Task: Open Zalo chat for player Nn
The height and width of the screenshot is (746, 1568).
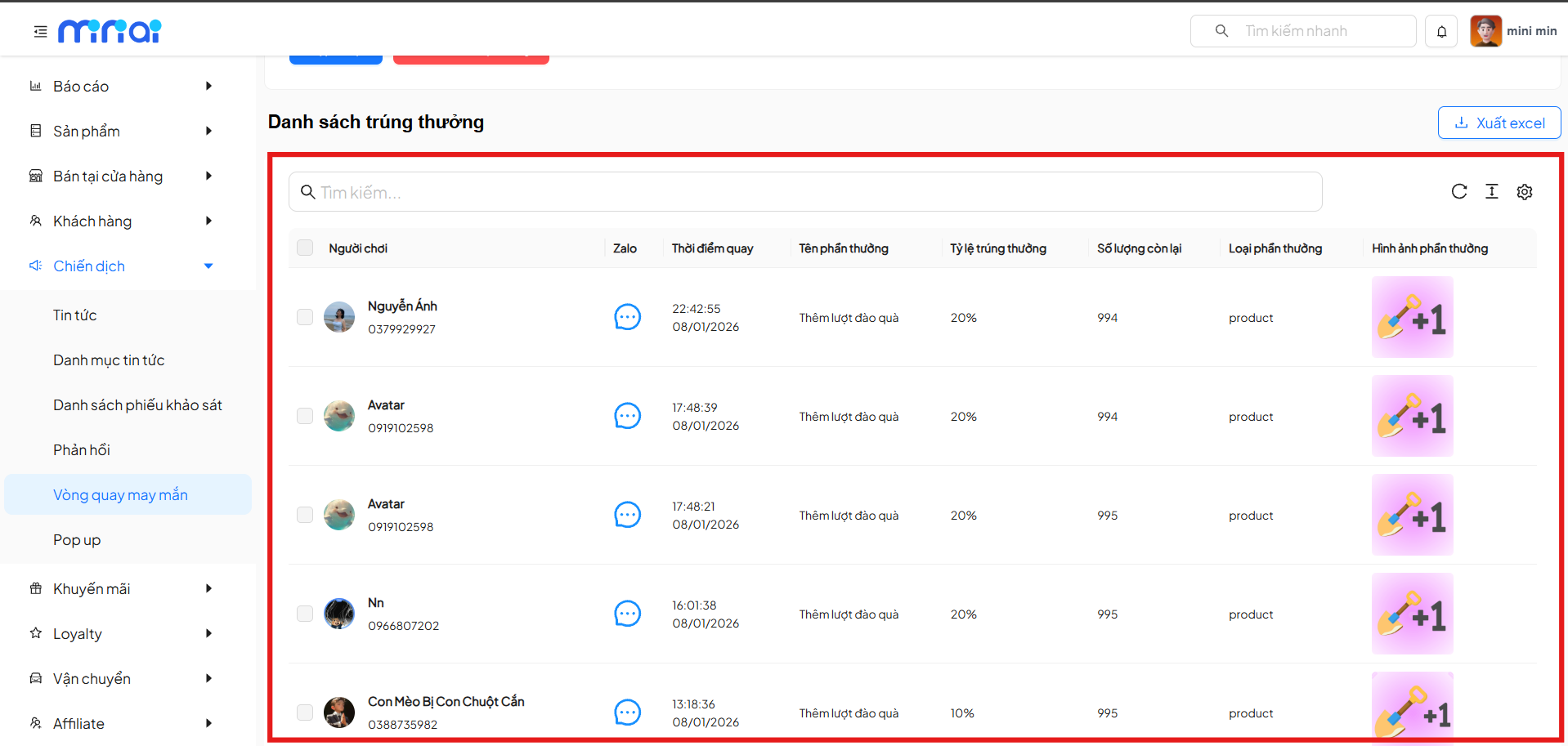Action: (627, 614)
